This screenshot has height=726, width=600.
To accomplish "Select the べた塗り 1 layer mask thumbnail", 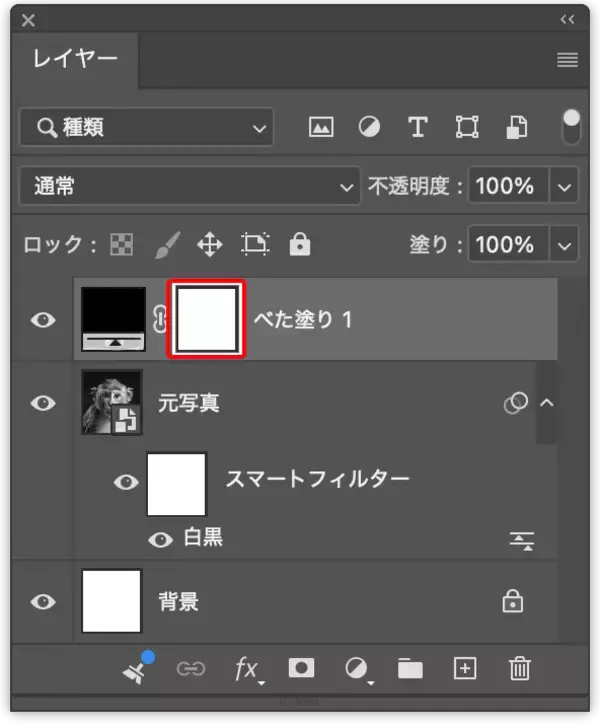I will click(x=206, y=319).
